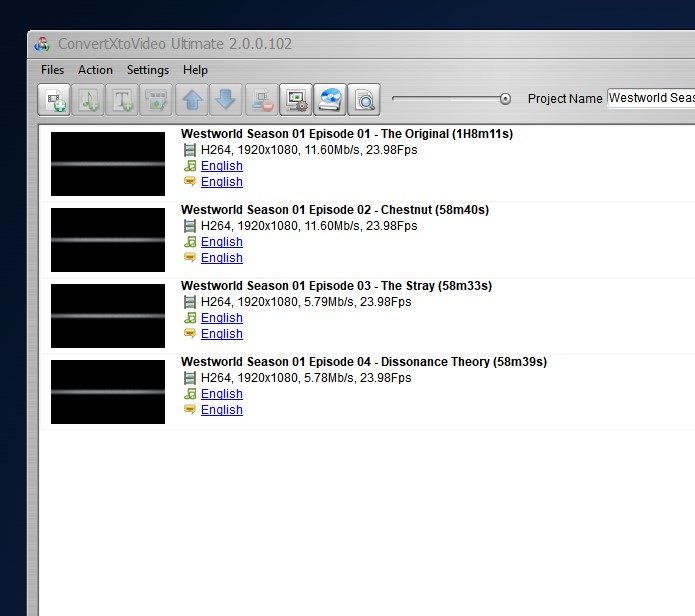Open Episode 03 English audio track link
The height and width of the screenshot is (616, 695).
click(222, 318)
